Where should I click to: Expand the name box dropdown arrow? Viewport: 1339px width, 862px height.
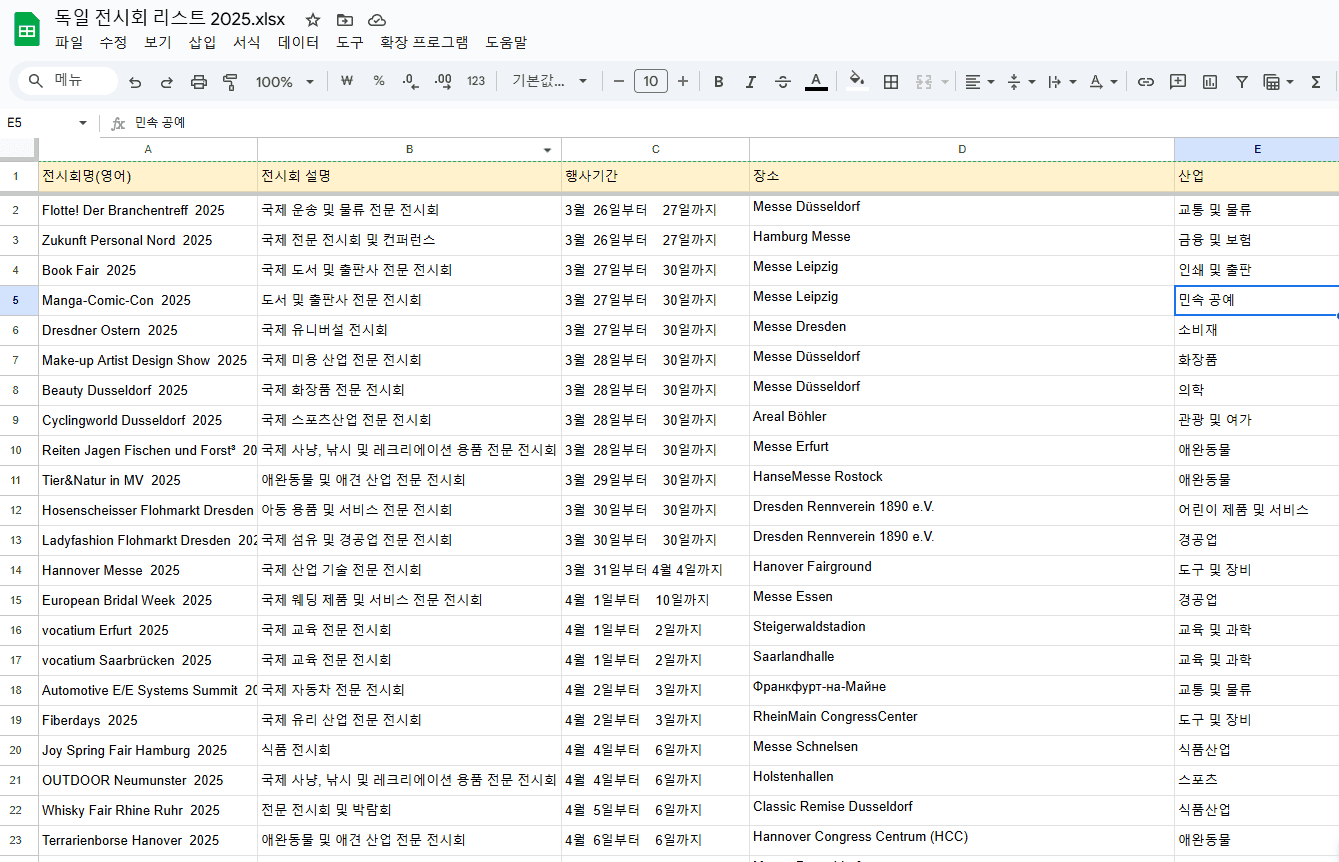coord(83,123)
